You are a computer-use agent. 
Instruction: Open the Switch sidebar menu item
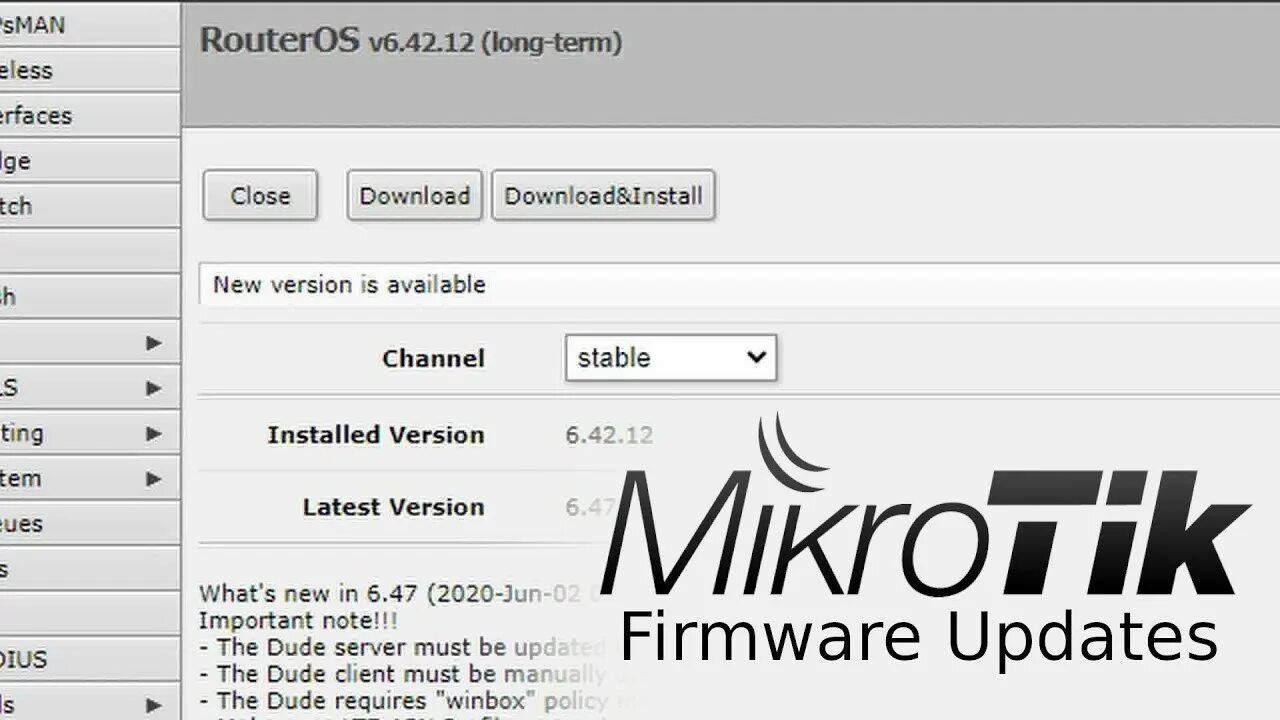[x=88, y=206]
